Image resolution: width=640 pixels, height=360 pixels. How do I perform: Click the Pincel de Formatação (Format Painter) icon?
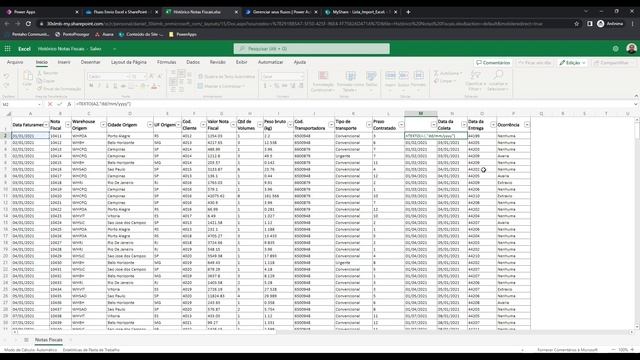[x=40, y=89]
